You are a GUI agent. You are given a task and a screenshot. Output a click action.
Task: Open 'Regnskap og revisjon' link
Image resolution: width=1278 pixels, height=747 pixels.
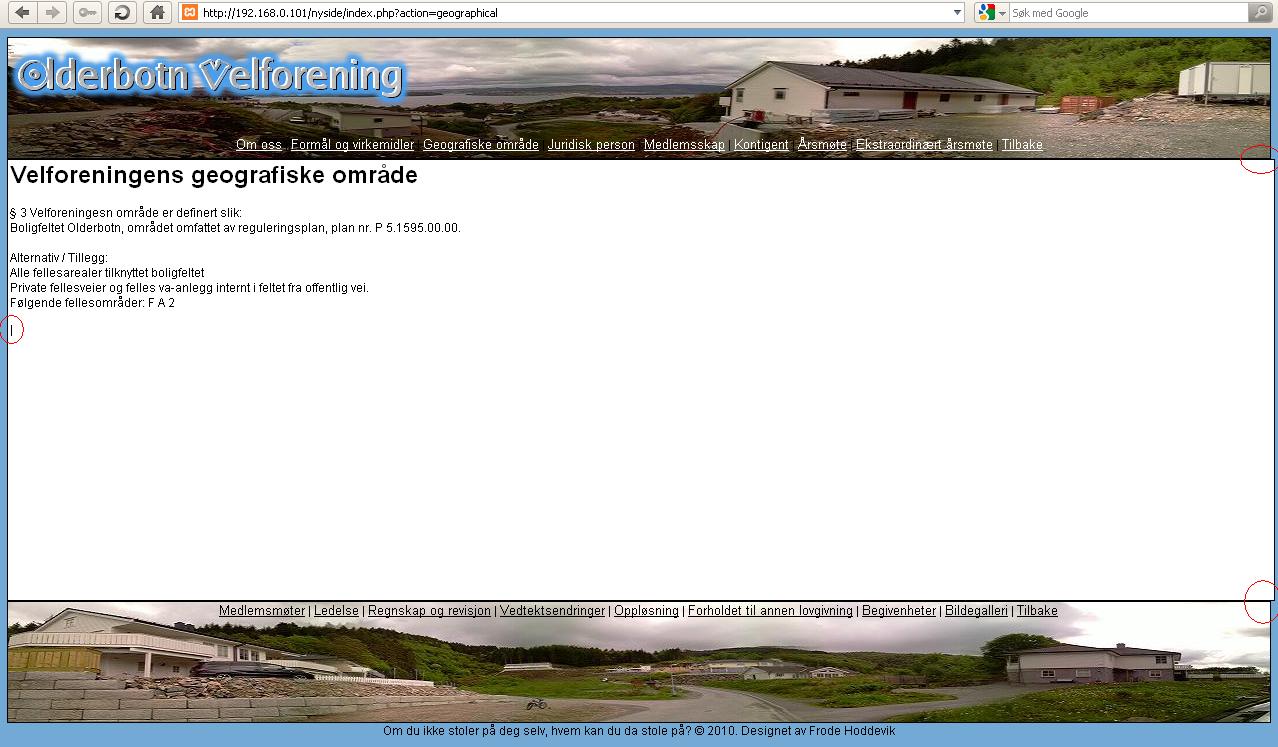coord(429,611)
